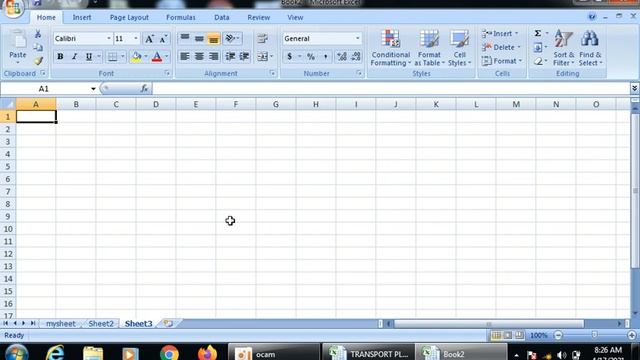Screen dimensions: 640x360
Task: Open Cell Styles gallery
Action: (459, 48)
